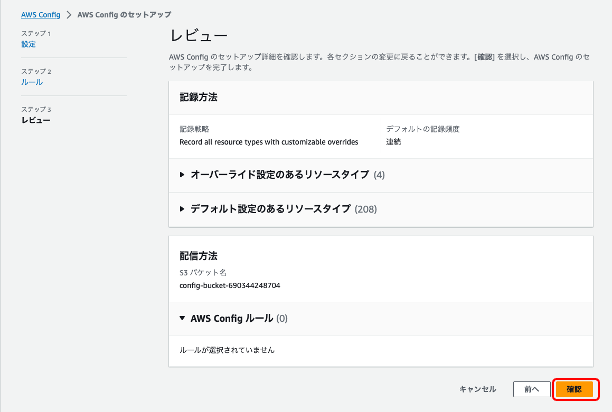Select the bucket name config-bucket-690344248704

[x=230, y=286]
